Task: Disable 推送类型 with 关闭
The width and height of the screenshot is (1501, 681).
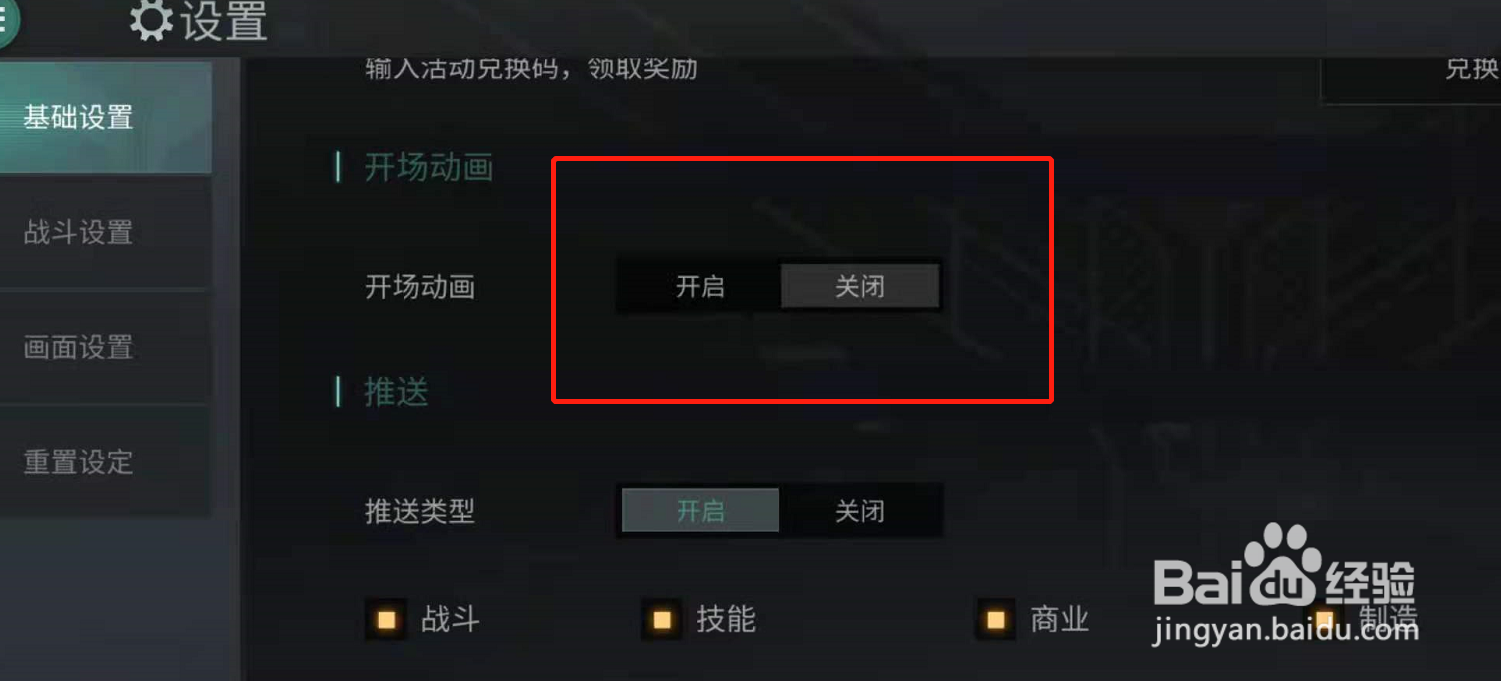Action: coord(860,511)
